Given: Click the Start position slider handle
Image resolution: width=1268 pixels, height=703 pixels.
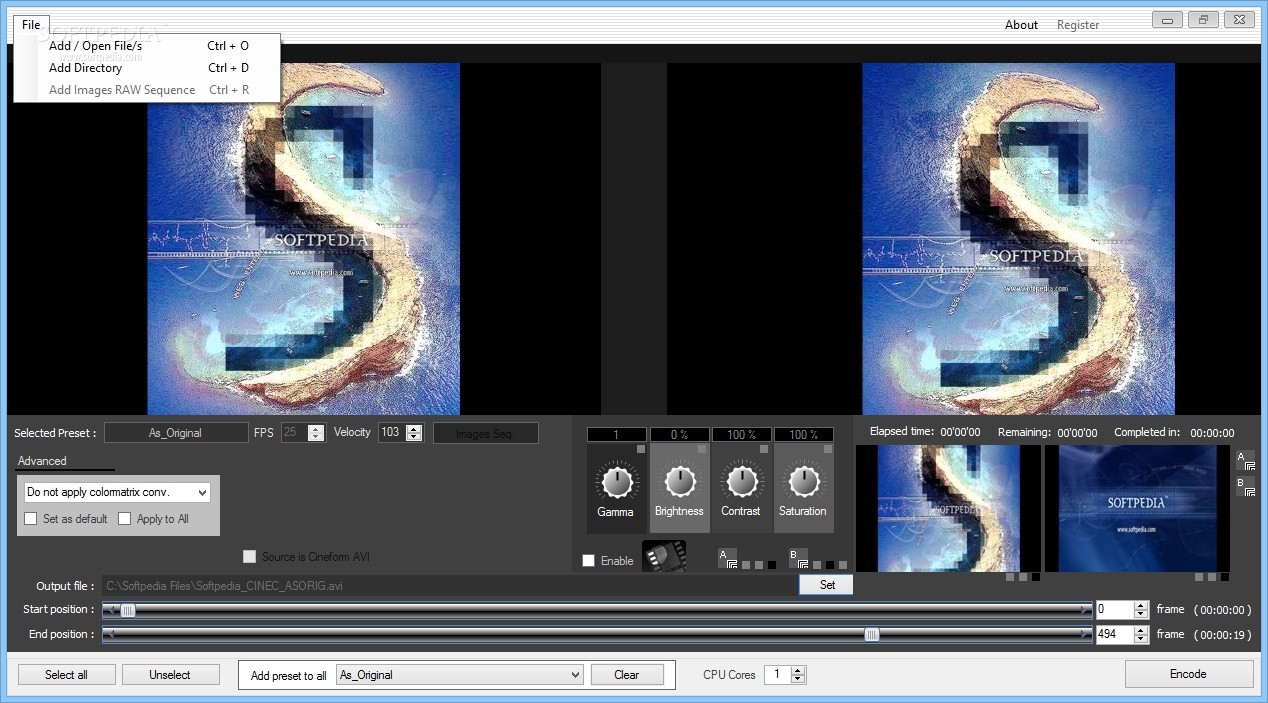Looking at the screenshot, I should coord(128,609).
